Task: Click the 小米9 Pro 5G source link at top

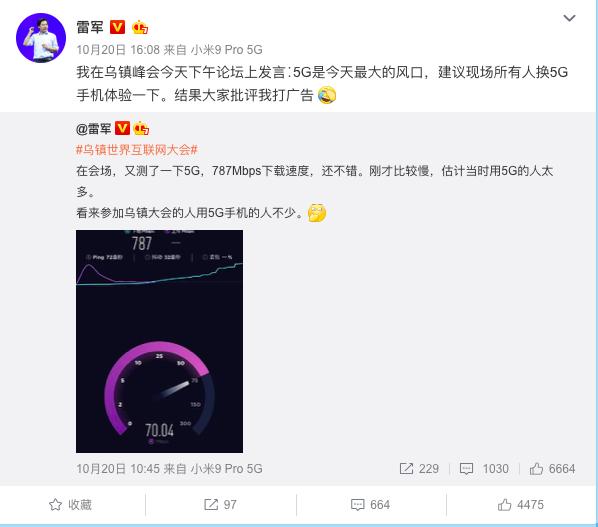Action: tap(227, 50)
